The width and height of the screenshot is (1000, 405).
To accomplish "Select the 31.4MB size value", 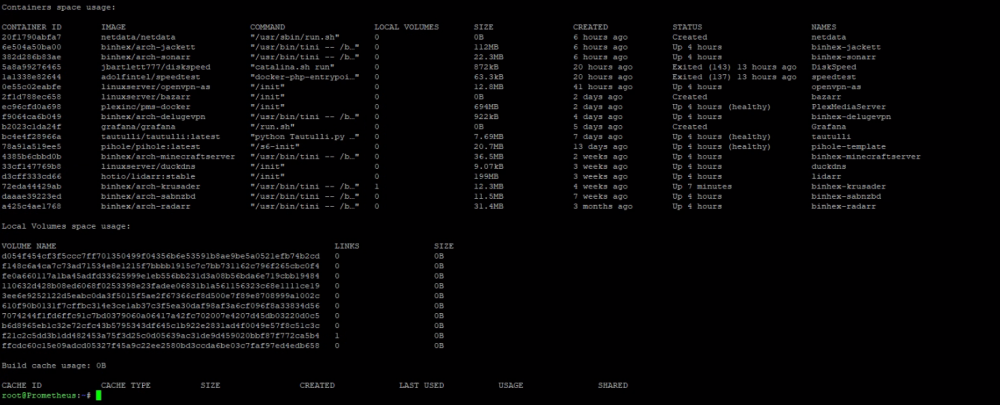I will tap(489, 206).
